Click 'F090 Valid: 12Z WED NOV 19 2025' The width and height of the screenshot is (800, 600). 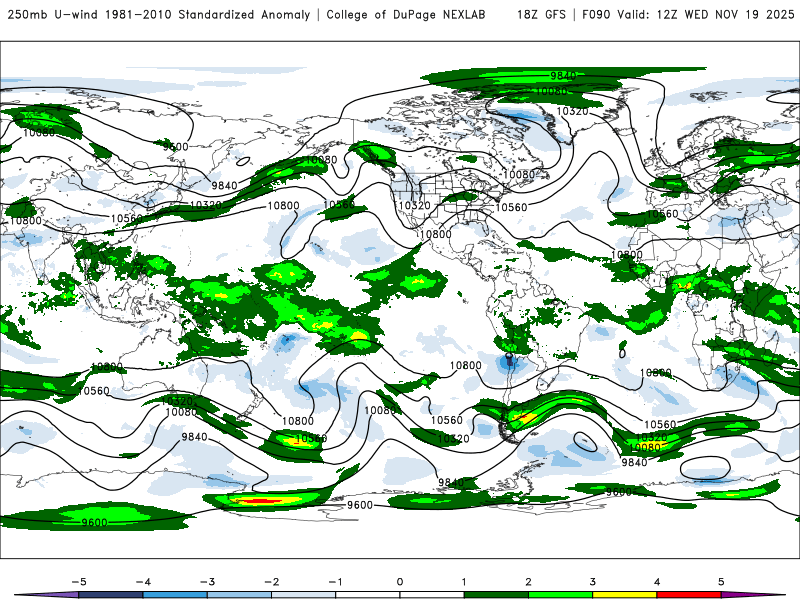[x=688, y=15]
